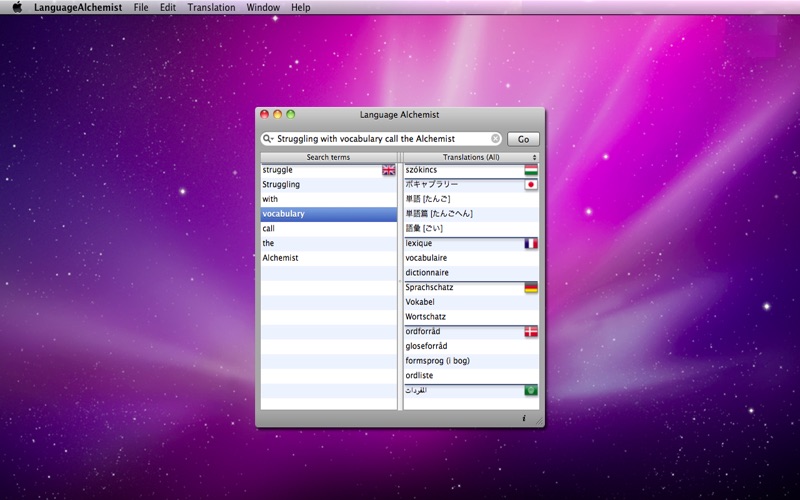The height and width of the screenshot is (500, 800).
Task: Open the Translation menu
Action: point(211,7)
